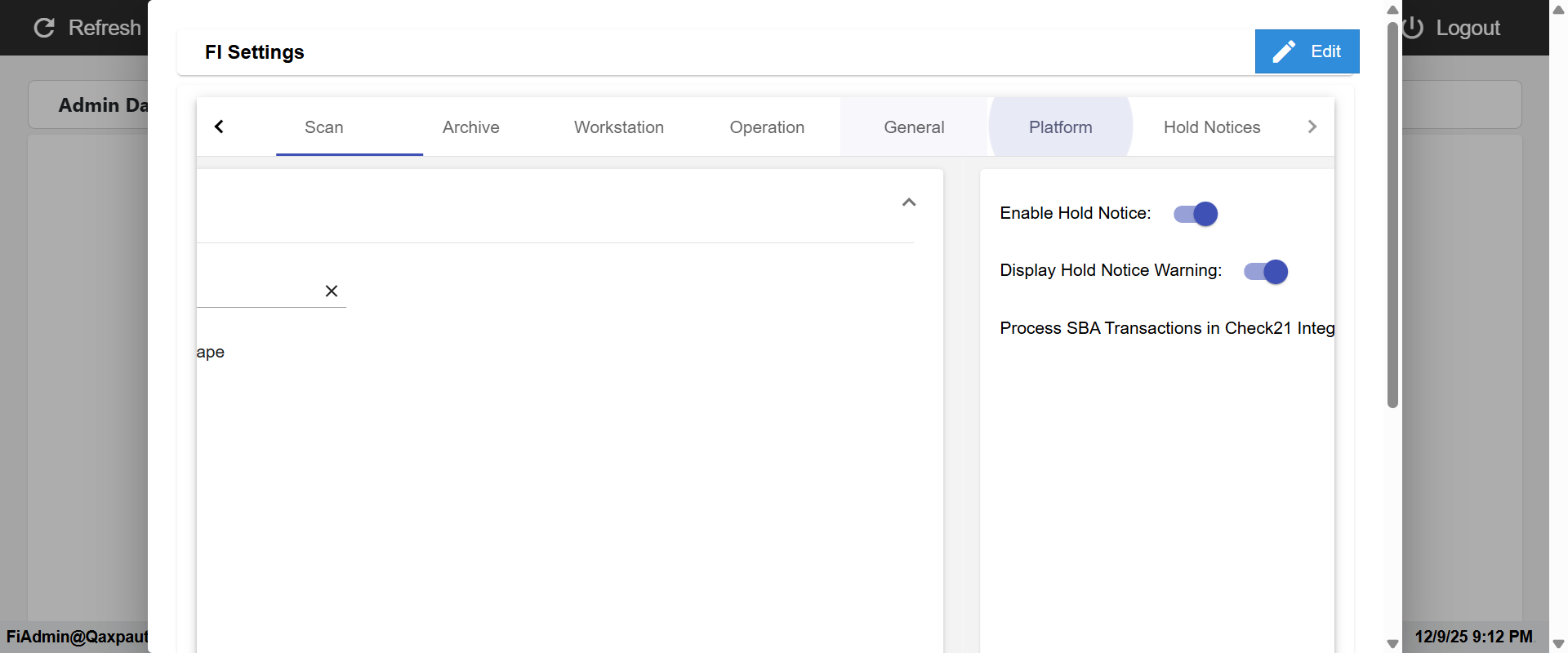Toggle the Display Hold Notice Warning switch

point(1266,272)
